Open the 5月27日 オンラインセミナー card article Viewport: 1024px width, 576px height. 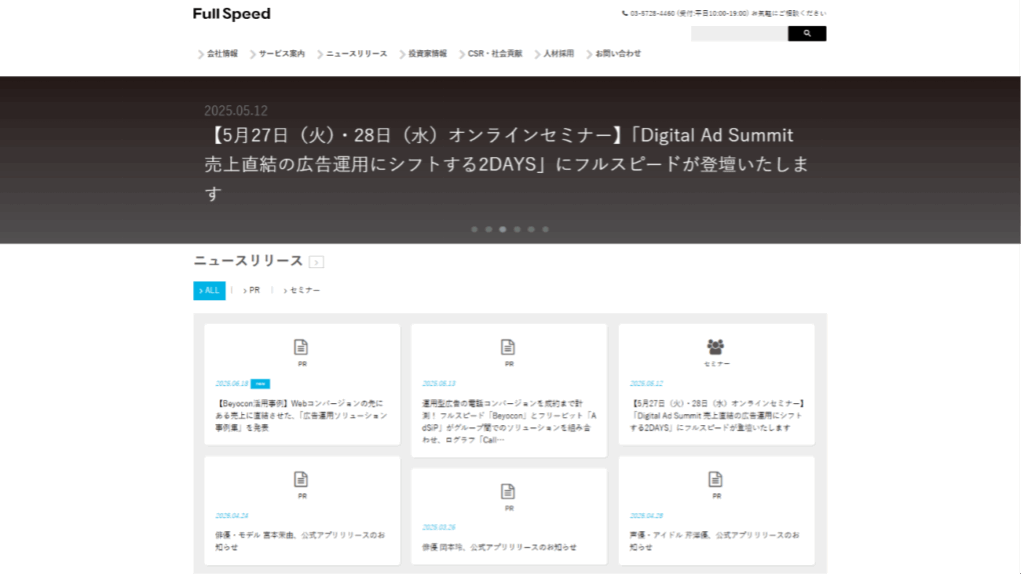[x=716, y=415]
